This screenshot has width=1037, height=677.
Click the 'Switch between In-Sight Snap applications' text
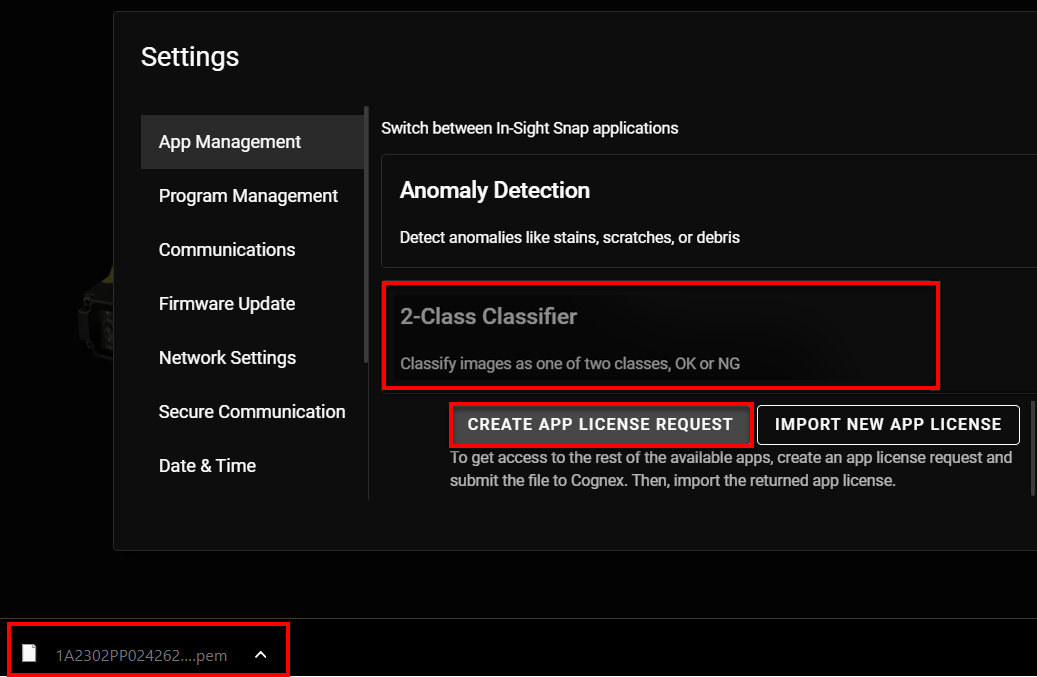(530, 128)
